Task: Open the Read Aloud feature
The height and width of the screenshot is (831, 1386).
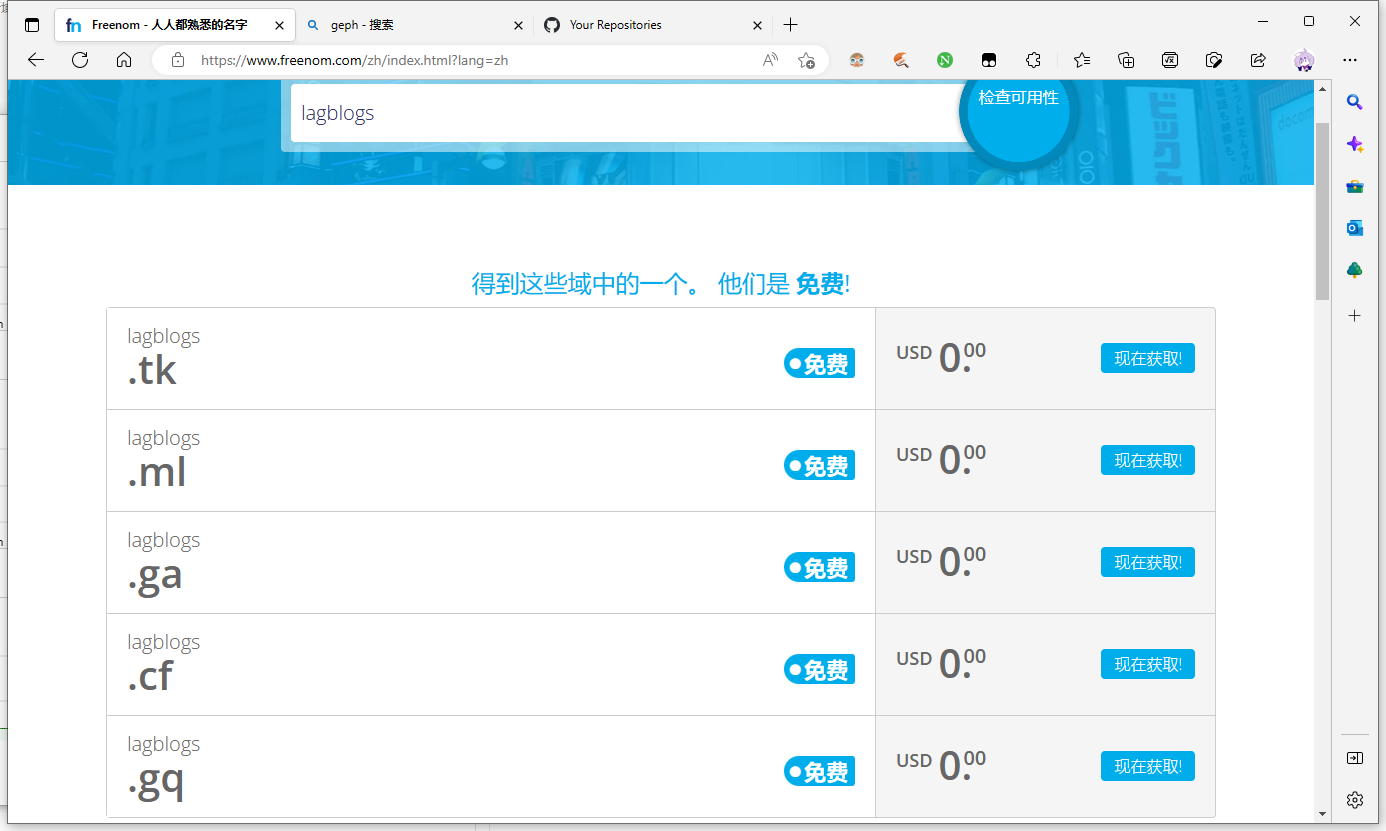Action: click(x=770, y=60)
